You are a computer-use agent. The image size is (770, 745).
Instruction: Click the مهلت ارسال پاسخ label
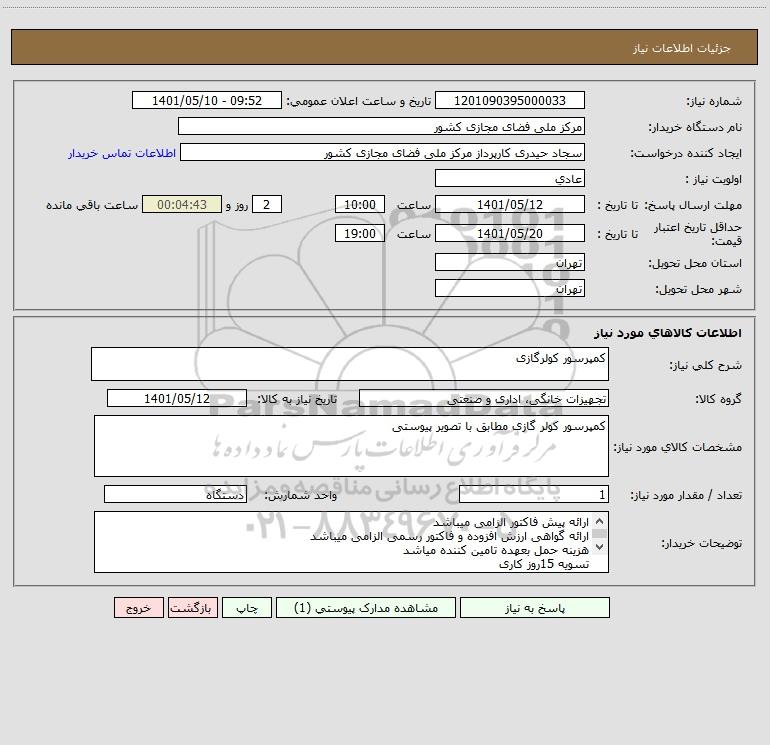tap(693, 205)
